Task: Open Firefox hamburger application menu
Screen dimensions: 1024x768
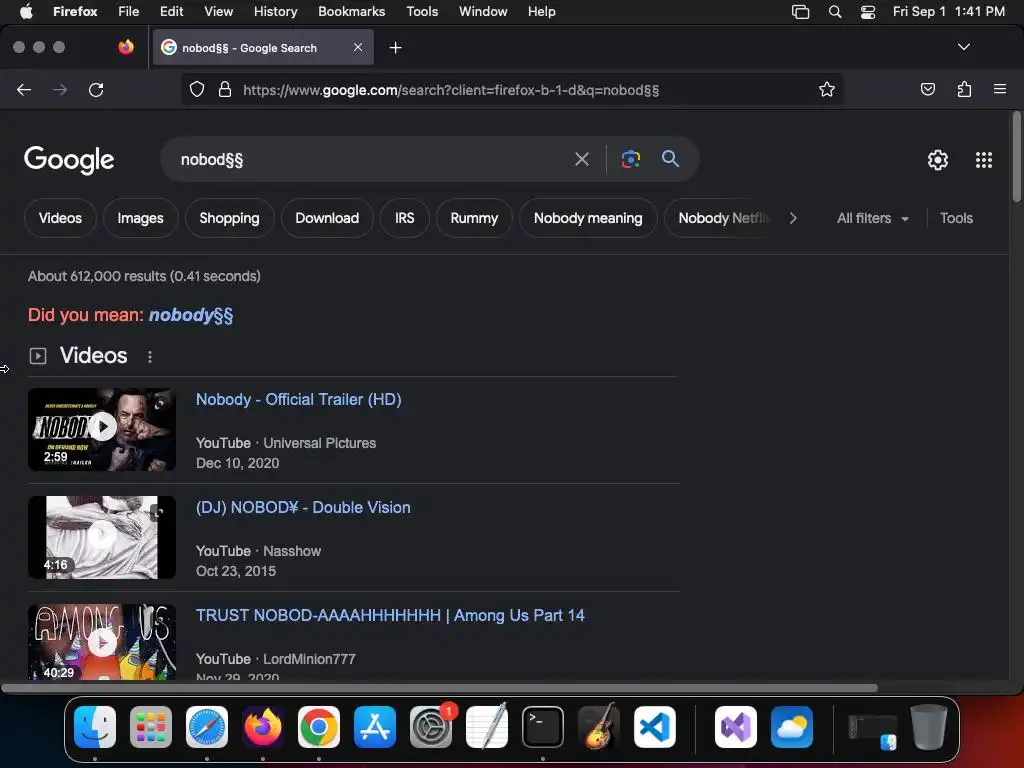Action: [x=1000, y=89]
